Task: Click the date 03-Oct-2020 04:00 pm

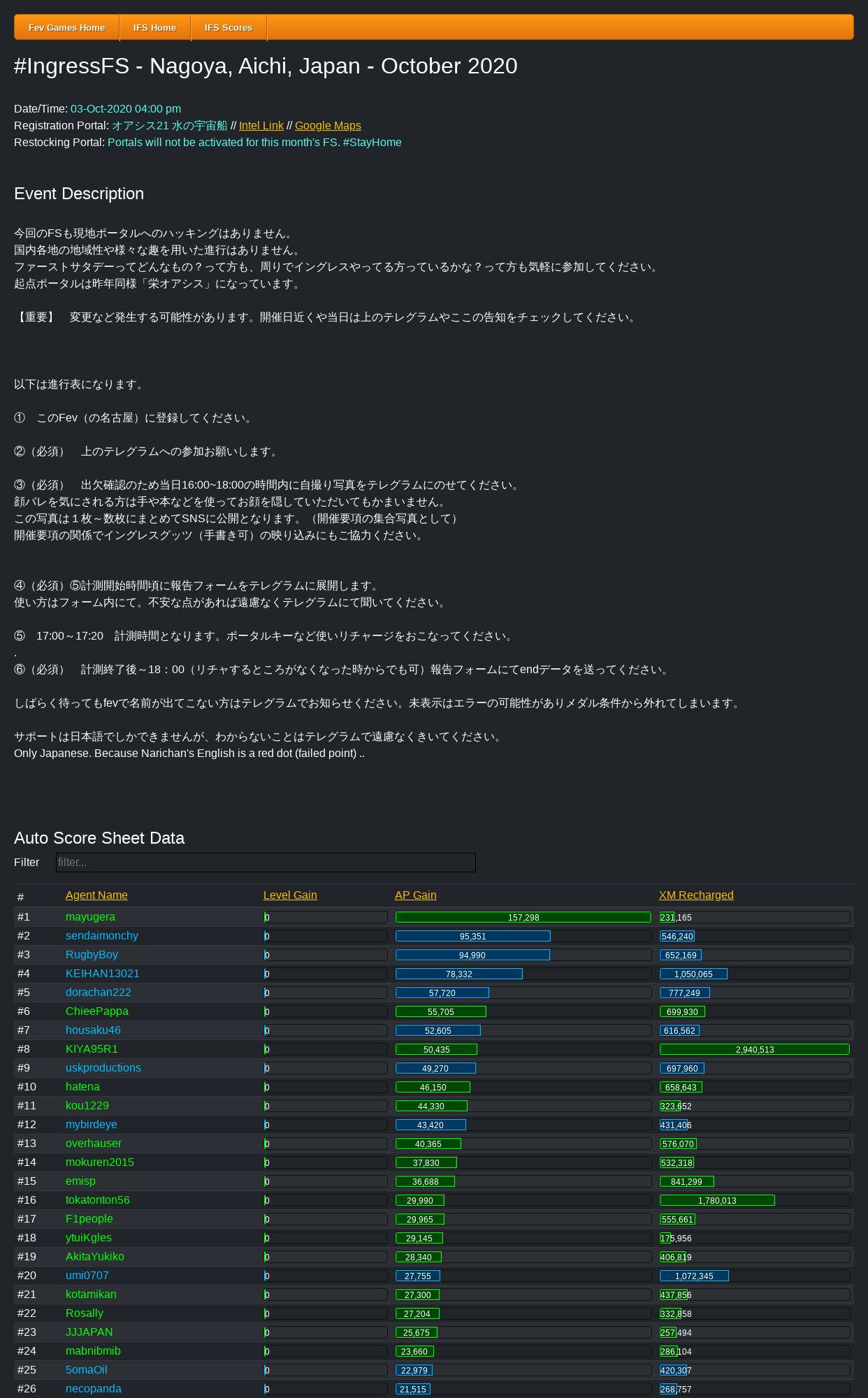Action: 126,109
